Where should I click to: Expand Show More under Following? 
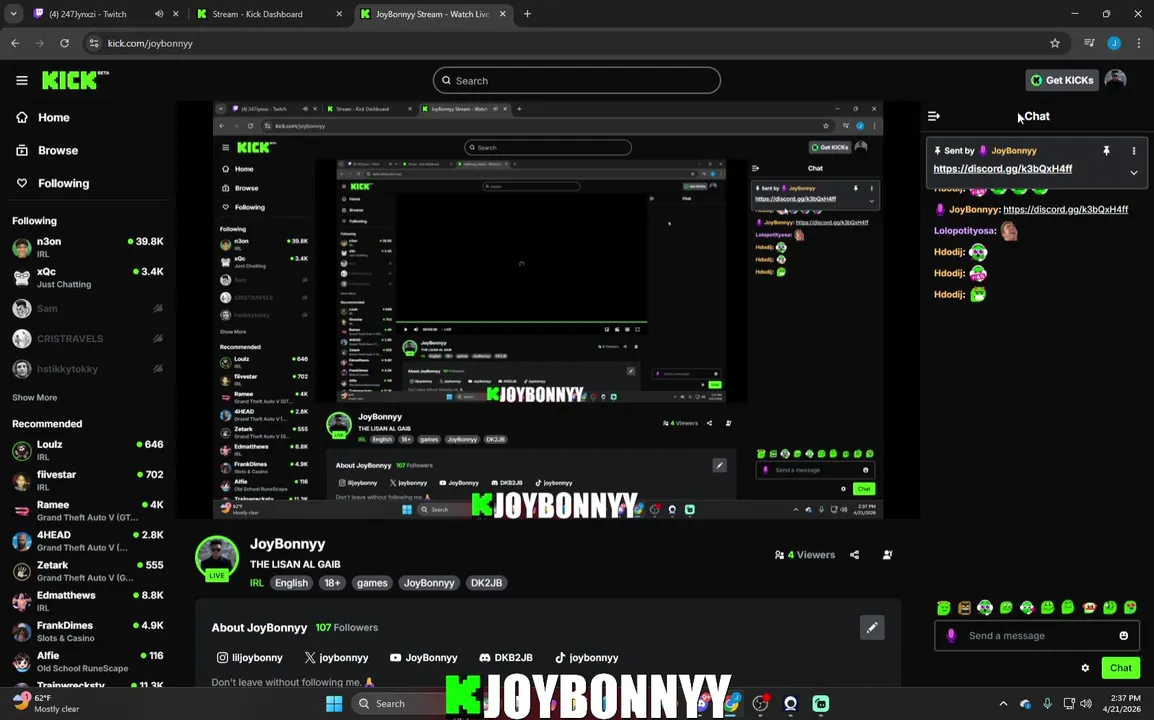(35, 398)
